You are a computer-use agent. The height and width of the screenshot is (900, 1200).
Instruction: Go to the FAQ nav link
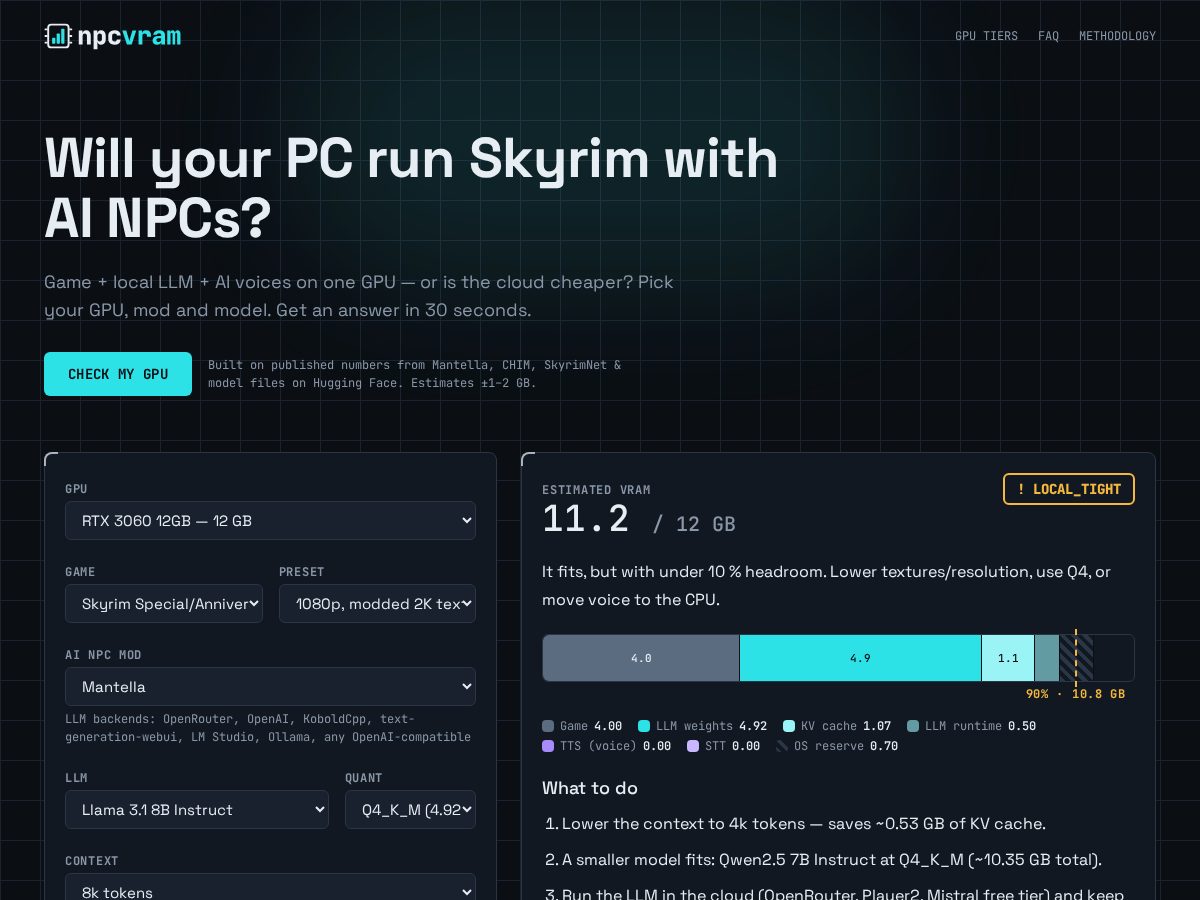tap(1048, 36)
